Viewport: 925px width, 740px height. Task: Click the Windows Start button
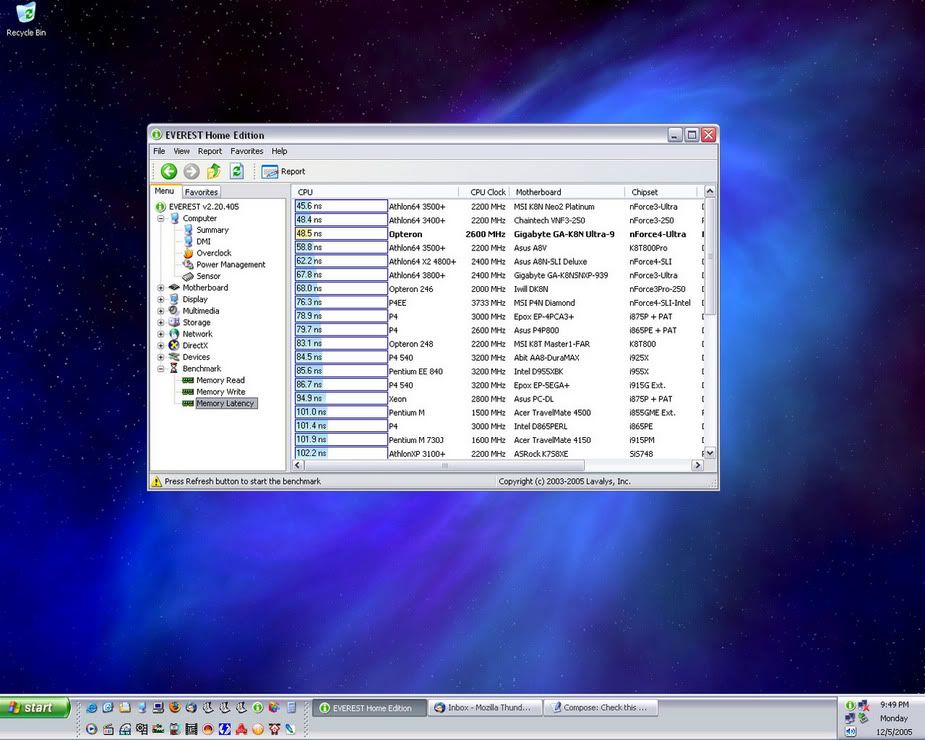pyautogui.click(x=35, y=708)
